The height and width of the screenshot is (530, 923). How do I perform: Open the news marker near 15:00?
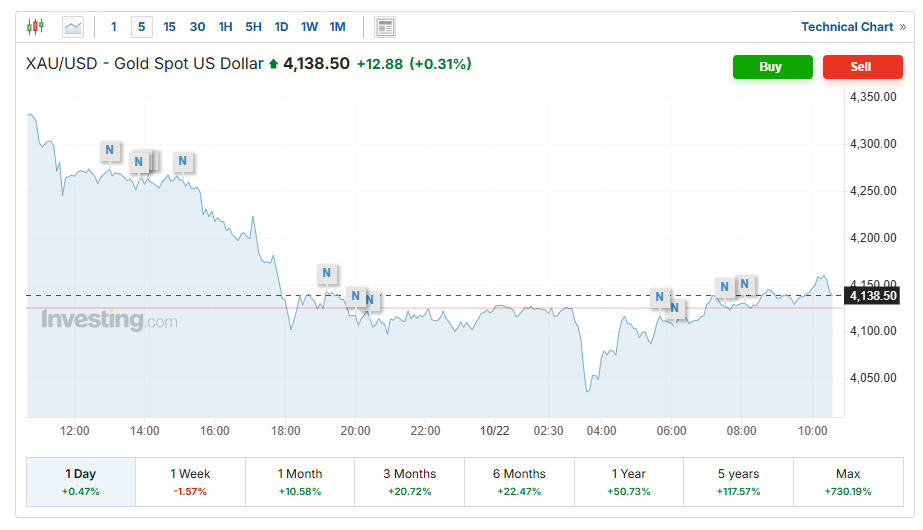[183, 161]
